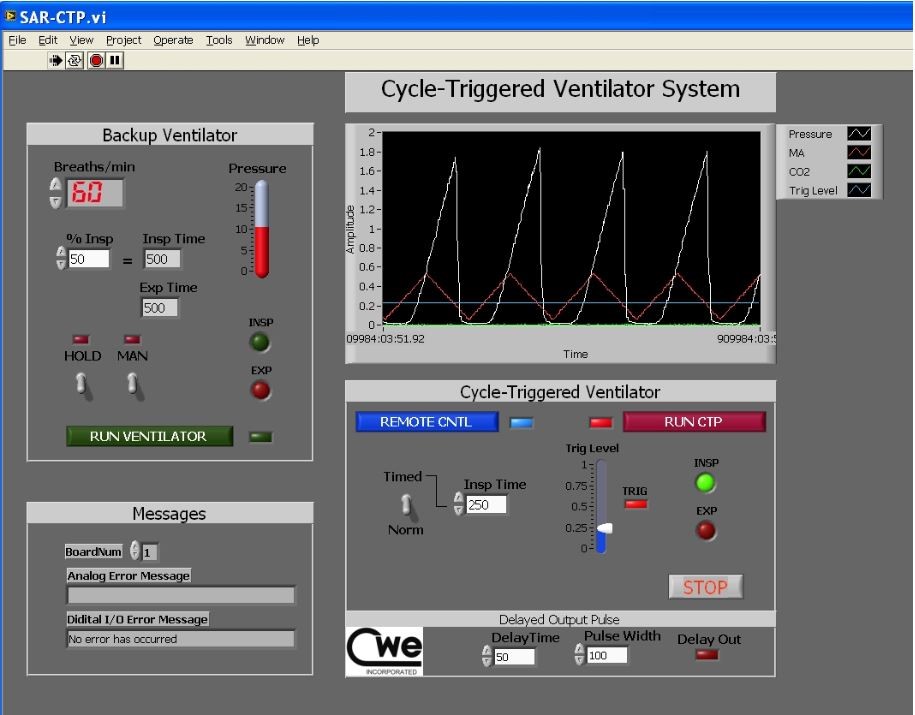915x715 pixels.
Task: Click the Run arrow toolbar icon
Action: click(x=57, y=61)
